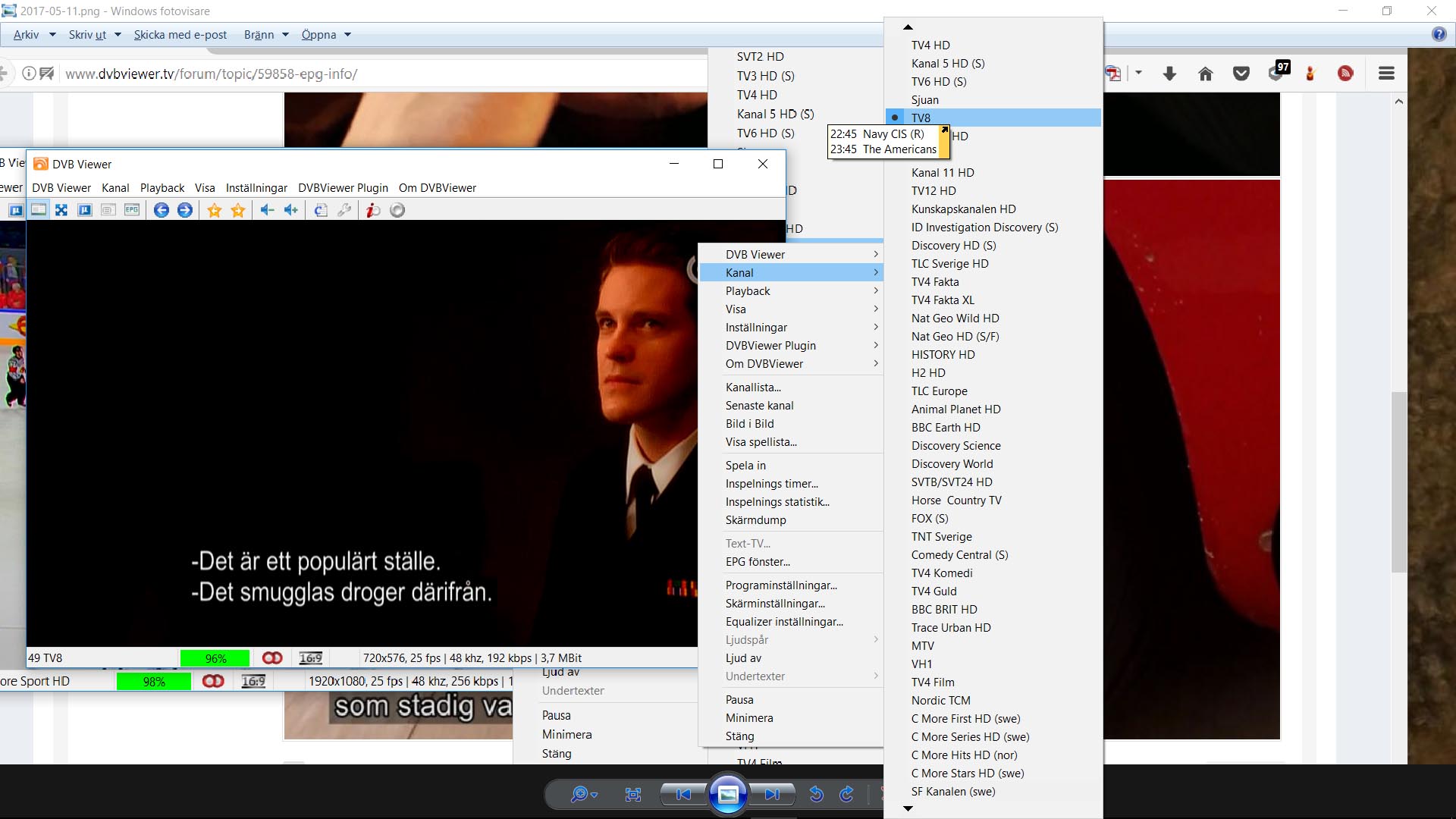Click the fullscreen arrows icon in DVBViewer toolbar
This screenshot has height=819, width=1456.
tap(61, 210)
